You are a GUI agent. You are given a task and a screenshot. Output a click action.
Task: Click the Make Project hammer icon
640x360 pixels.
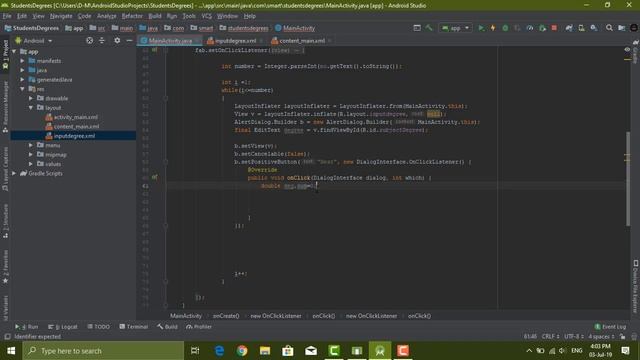429,28
